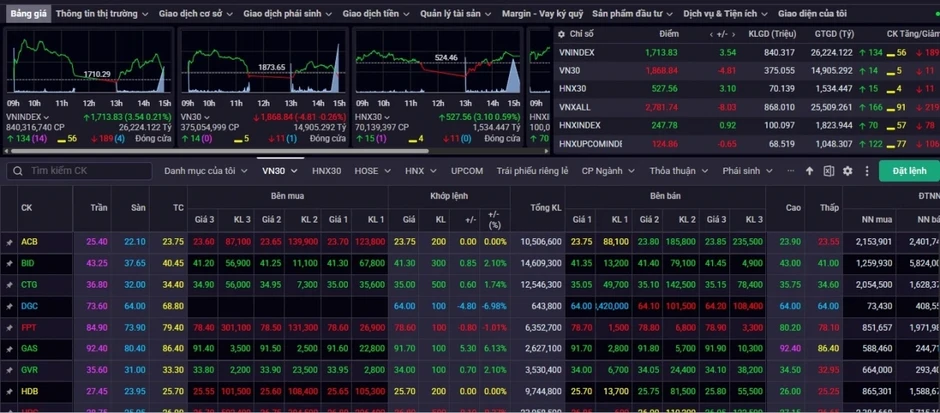The width and height of the screenshot is (940, 413).
Task: Select VNXALL row in index table
Action: (747, 107)
